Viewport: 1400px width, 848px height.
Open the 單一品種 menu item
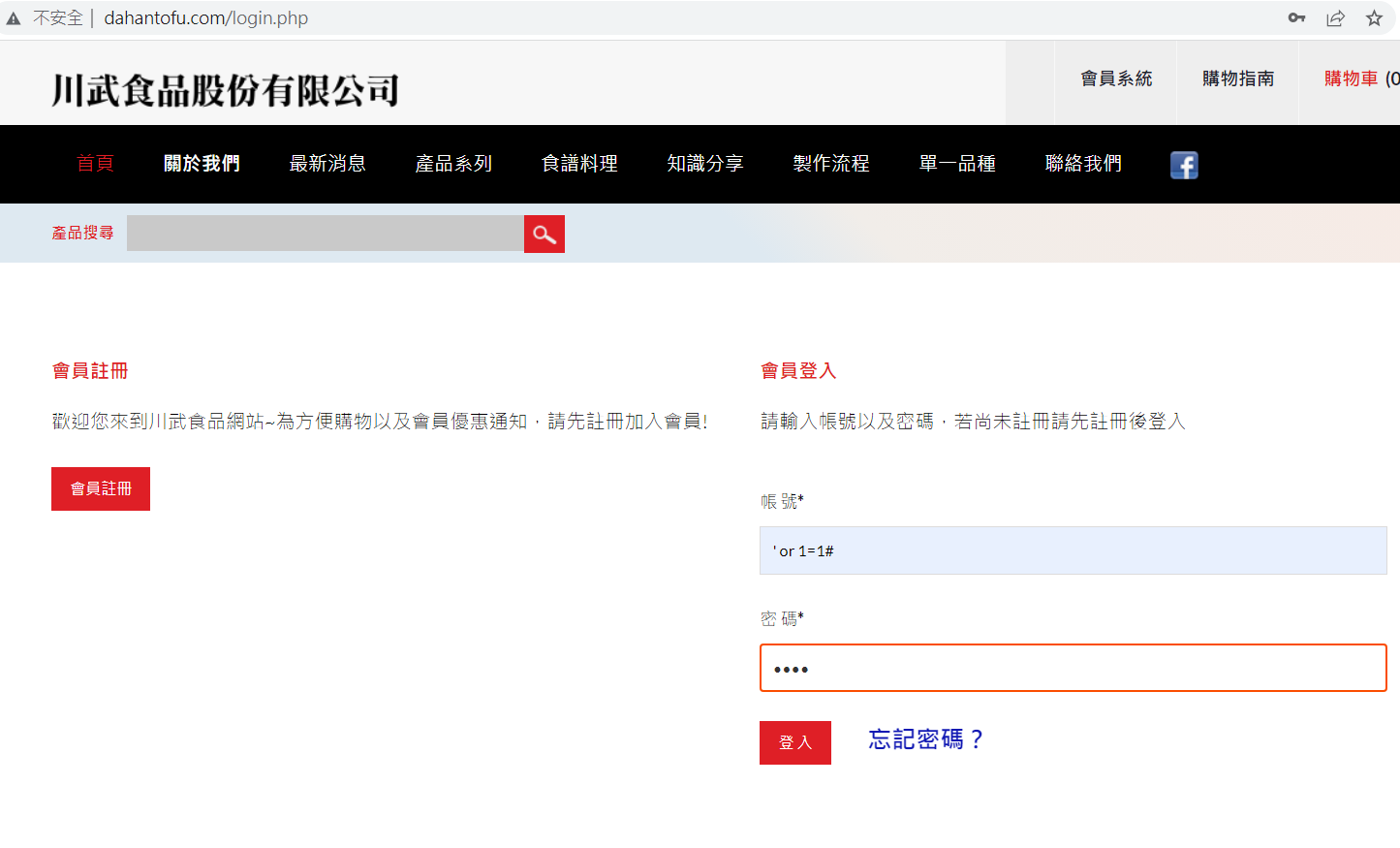click(x=957, y=163)
